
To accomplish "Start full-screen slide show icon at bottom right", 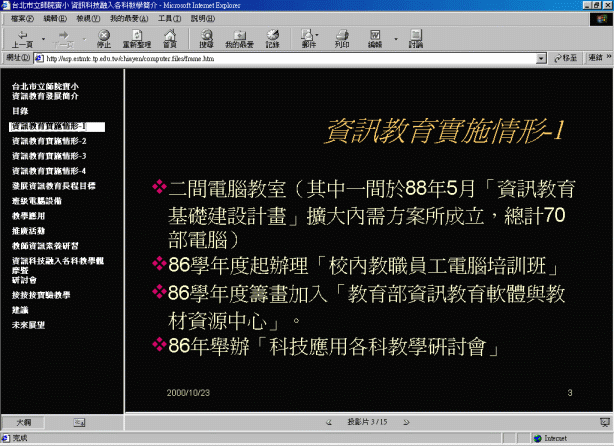I will 604,422.
